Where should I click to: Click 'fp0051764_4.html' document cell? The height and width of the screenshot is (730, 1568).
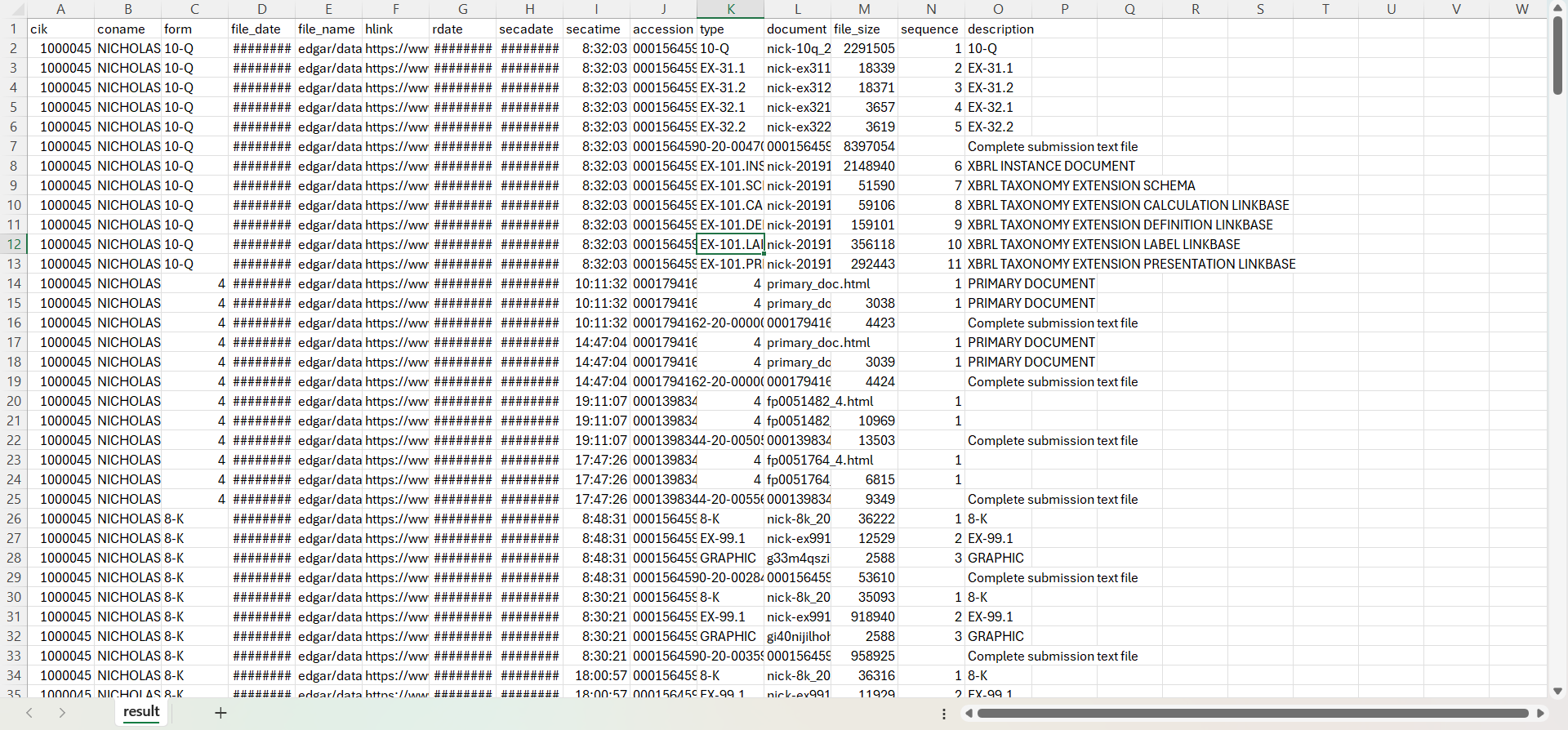(x=820, y=460)
